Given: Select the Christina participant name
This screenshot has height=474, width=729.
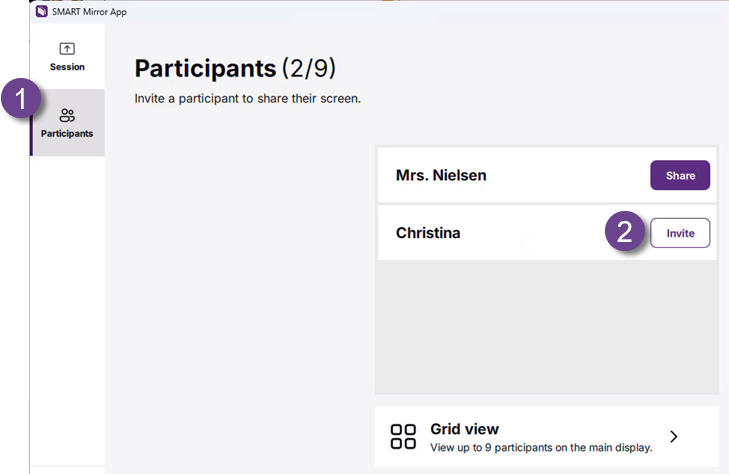Looking at the screenshot, I should pos(428,233).
